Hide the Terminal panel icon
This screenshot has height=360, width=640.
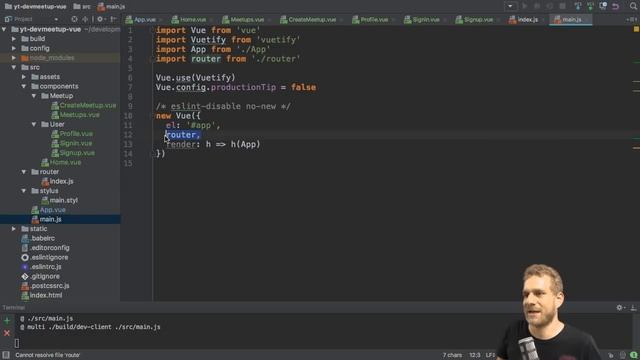[633, 308]
